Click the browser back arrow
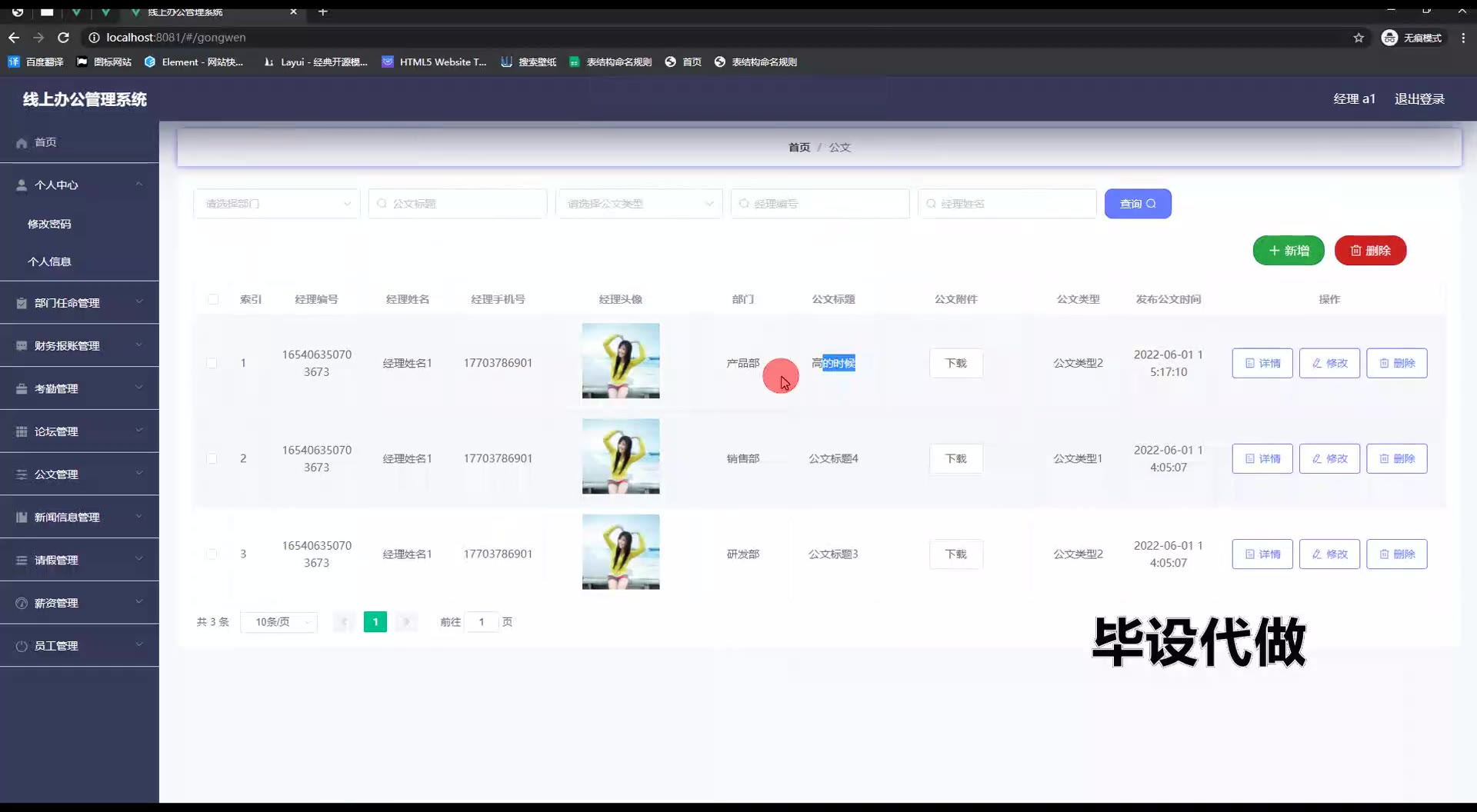This screenshot has height=812, width=1477. coord(14,38)
